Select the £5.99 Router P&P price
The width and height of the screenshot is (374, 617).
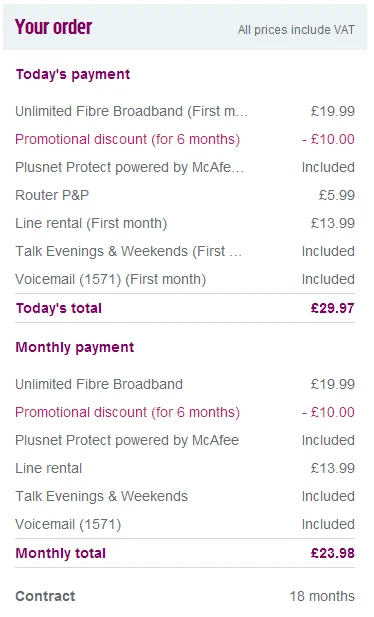click(337, 195)
